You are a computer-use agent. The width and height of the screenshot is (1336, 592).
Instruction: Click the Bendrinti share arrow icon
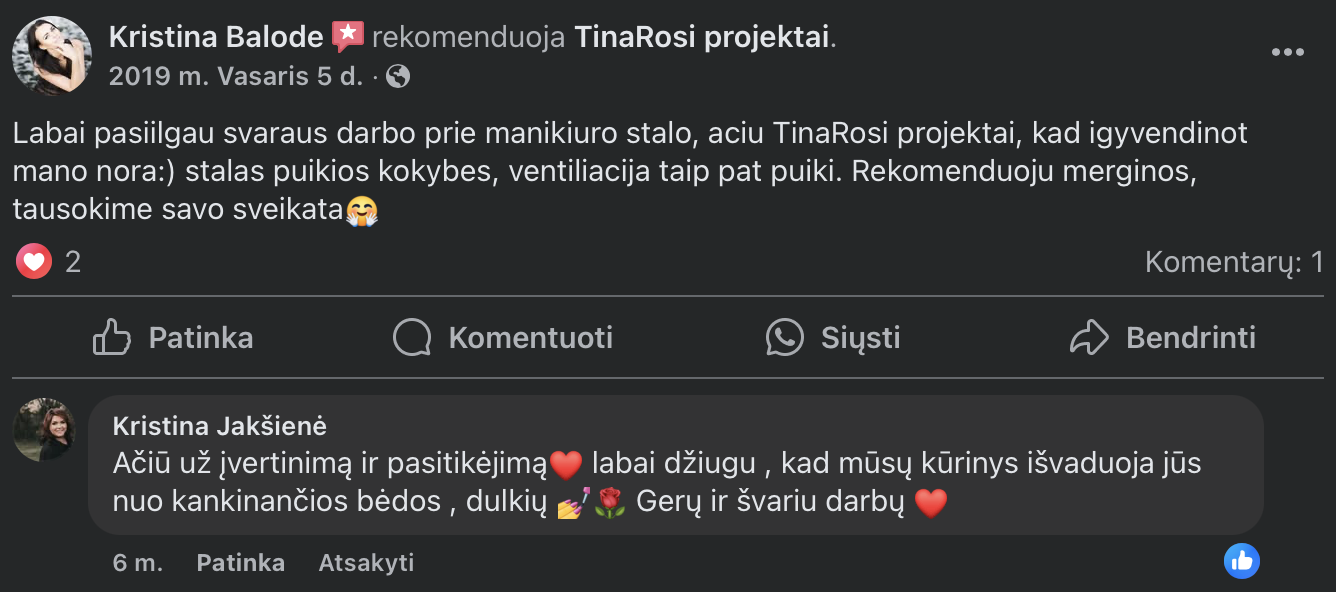[1090, 338]
